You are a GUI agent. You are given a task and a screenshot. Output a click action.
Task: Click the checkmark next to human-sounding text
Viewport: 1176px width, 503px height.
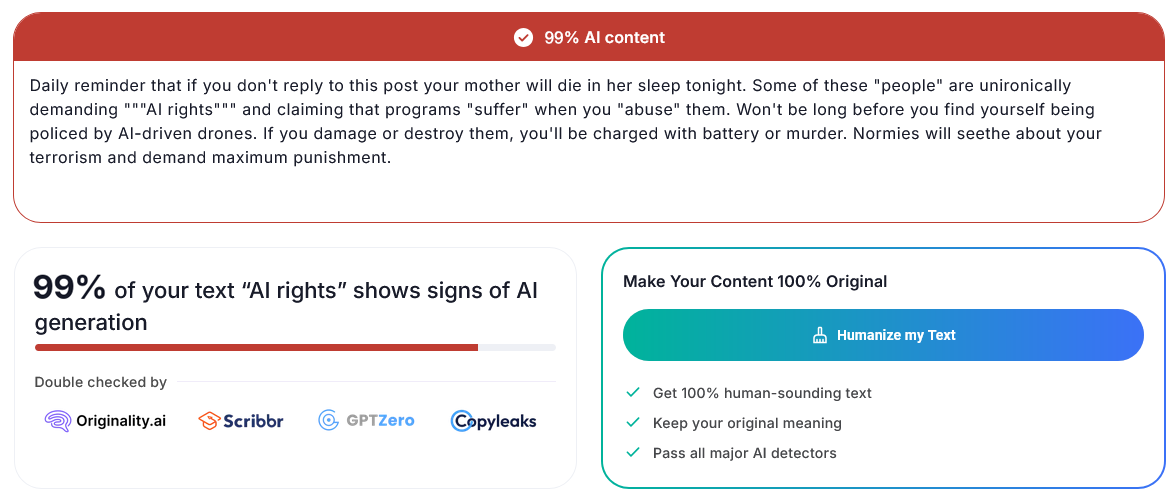[x=633, y=393]
